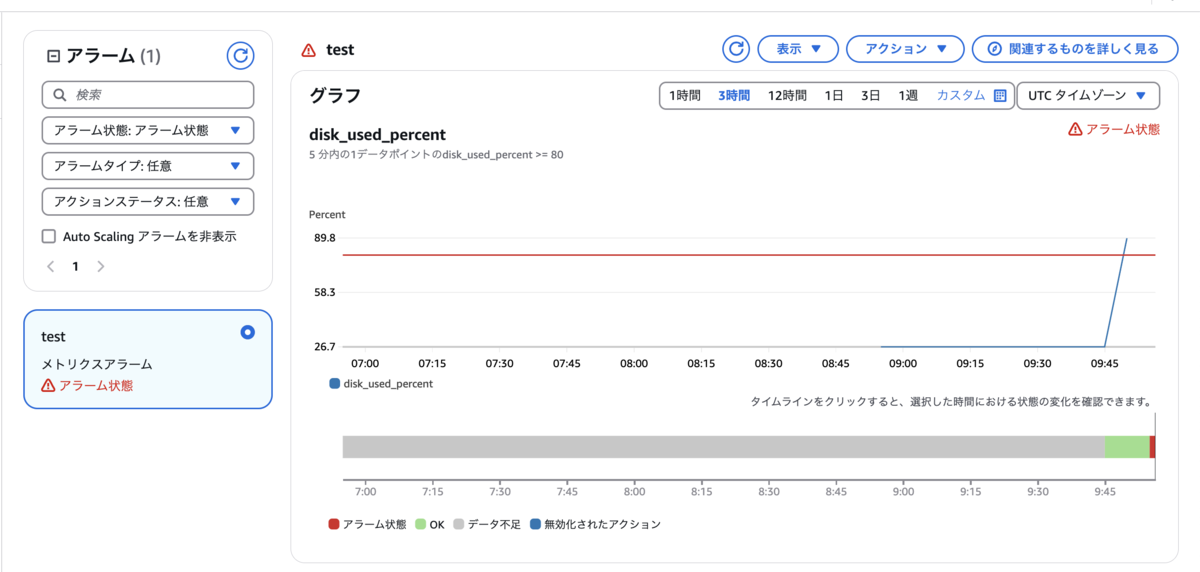Open the アクションステータス: 任意 dropdown
The image size is (1200, 572).
(148, 201)
